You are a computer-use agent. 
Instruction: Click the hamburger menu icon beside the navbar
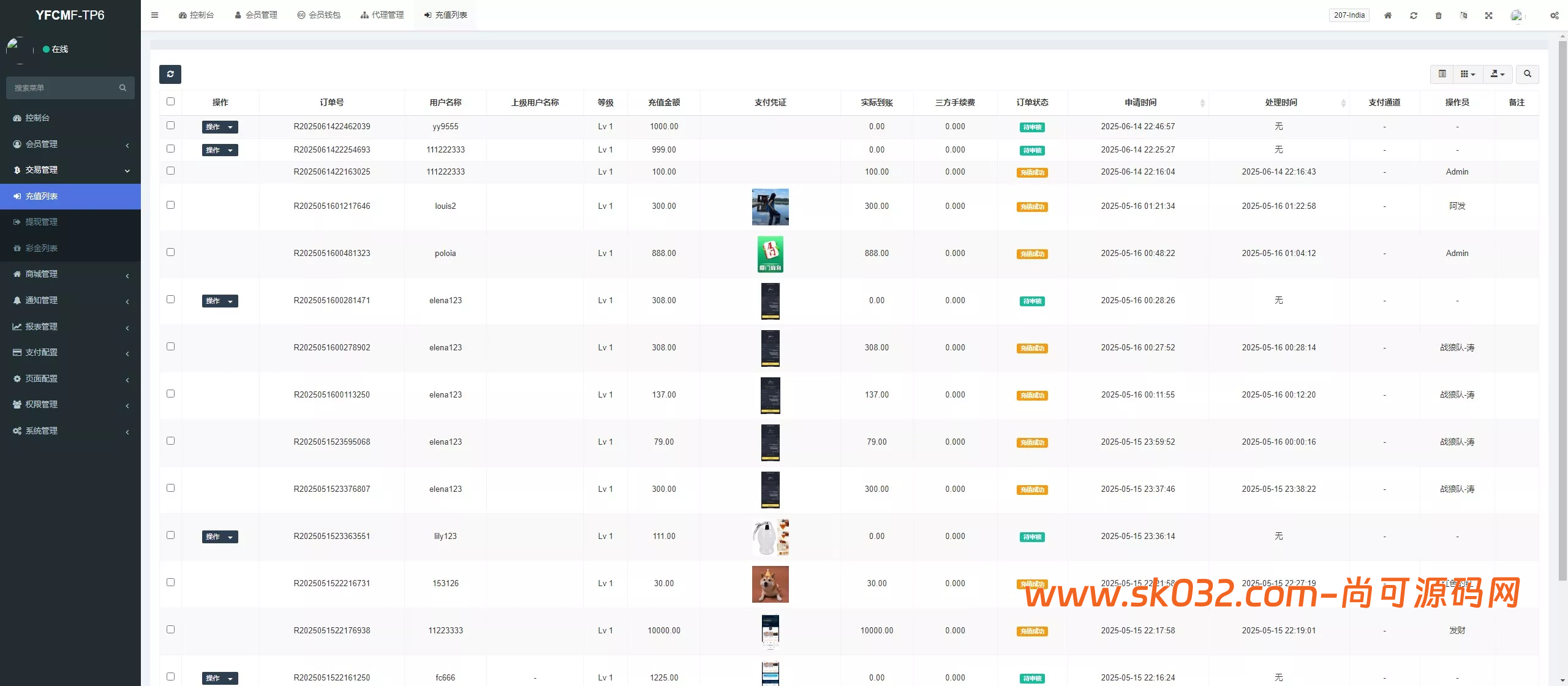click(154, 15)
